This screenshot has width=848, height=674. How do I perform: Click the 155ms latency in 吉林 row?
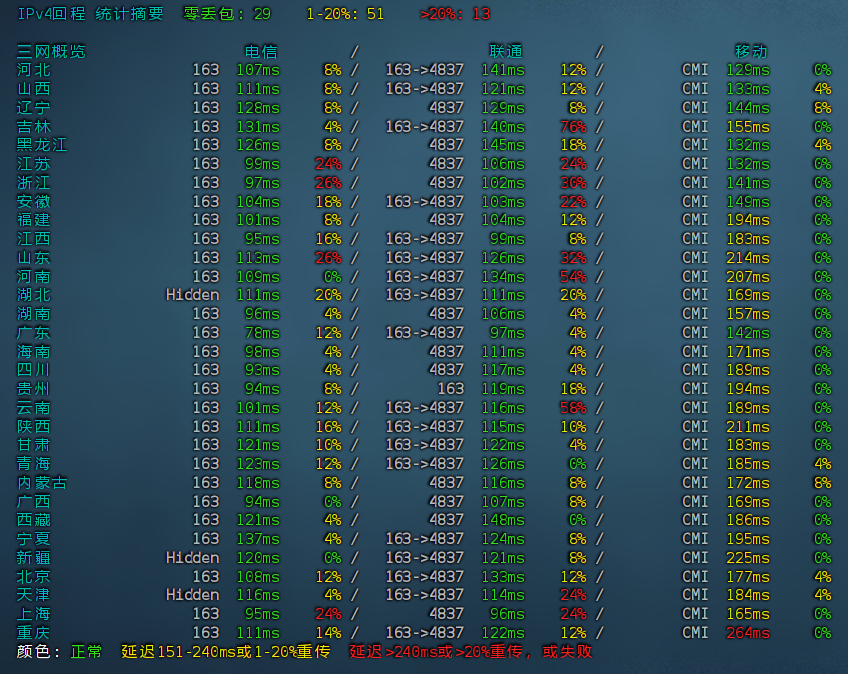point(747,127)
